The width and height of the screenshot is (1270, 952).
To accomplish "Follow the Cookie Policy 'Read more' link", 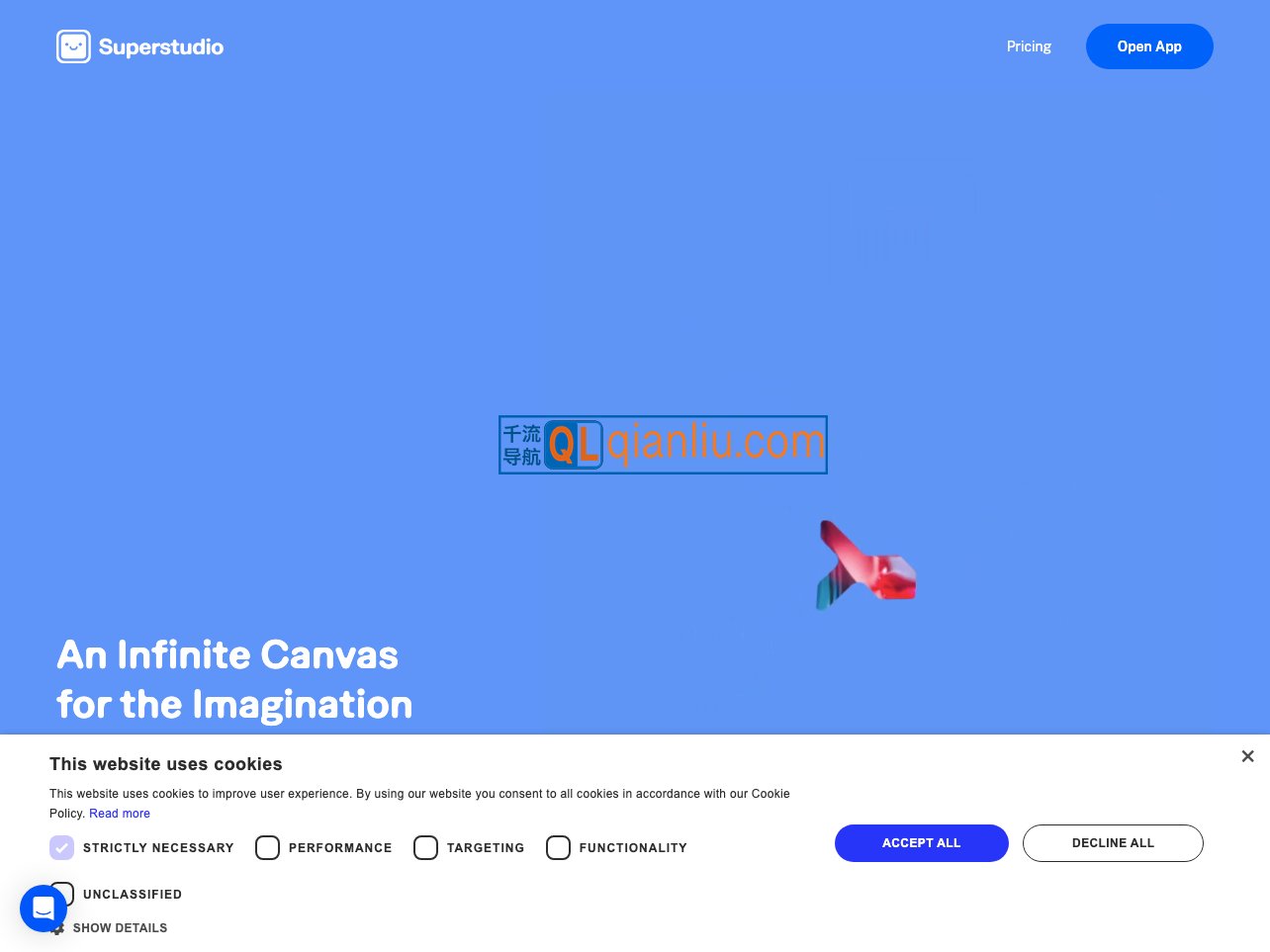I will (120, 814).
